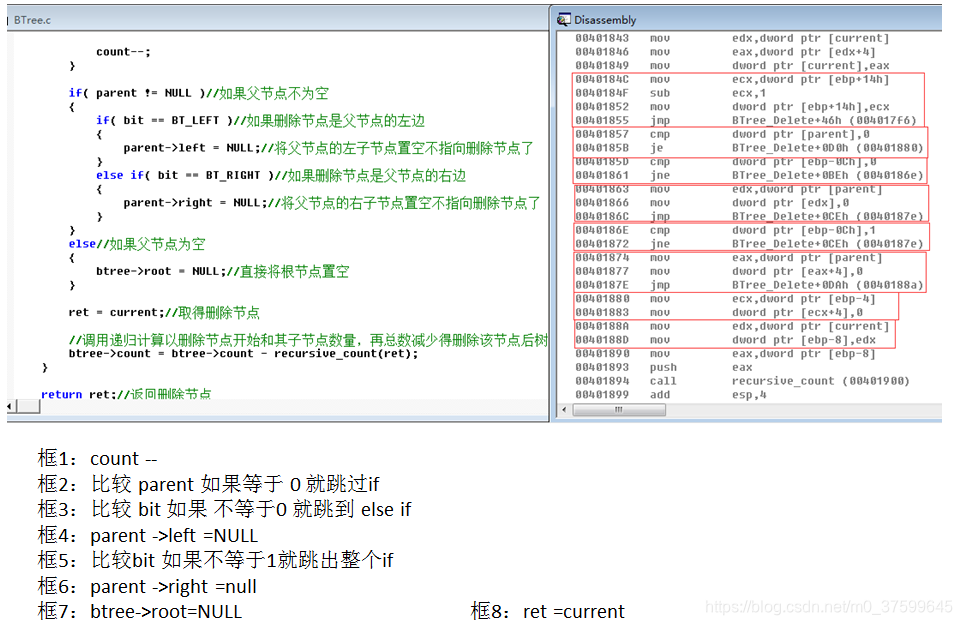
Task: Click the 'else' line with green comment
Action: click(x=137, y=244)
